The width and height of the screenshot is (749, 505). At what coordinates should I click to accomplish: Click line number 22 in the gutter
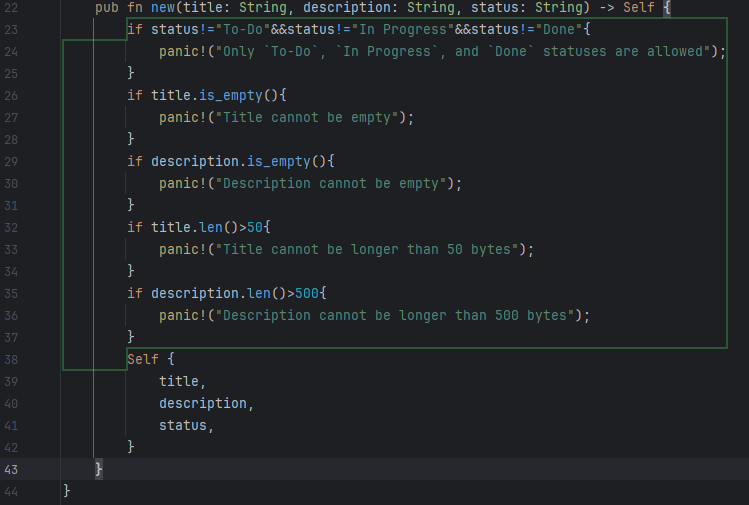11,8
